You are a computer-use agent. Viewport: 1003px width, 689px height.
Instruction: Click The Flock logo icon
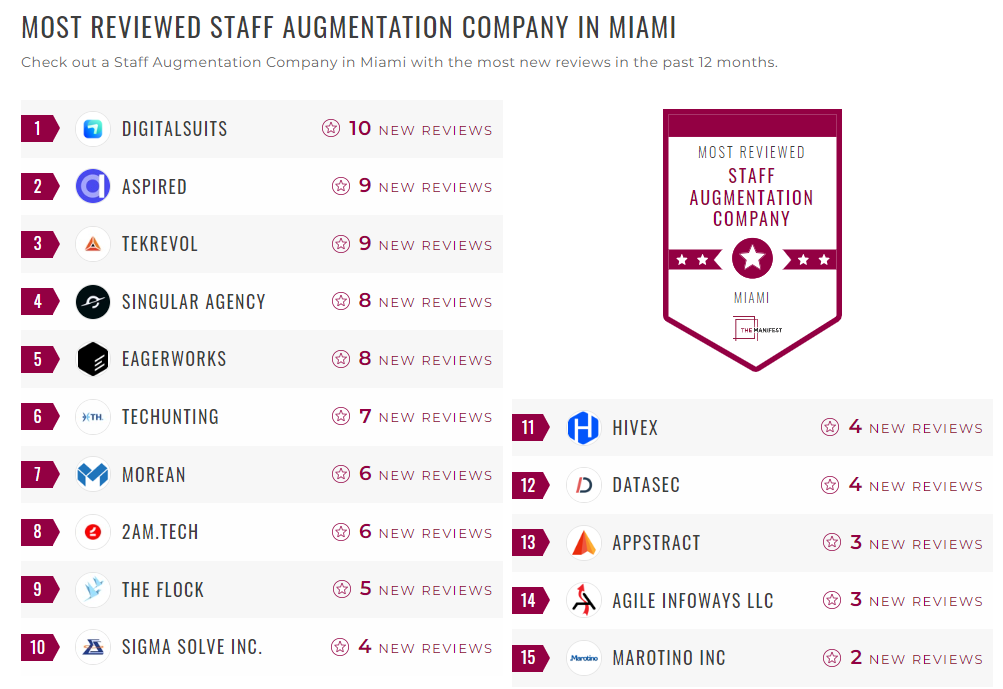[x=93, y=589]
